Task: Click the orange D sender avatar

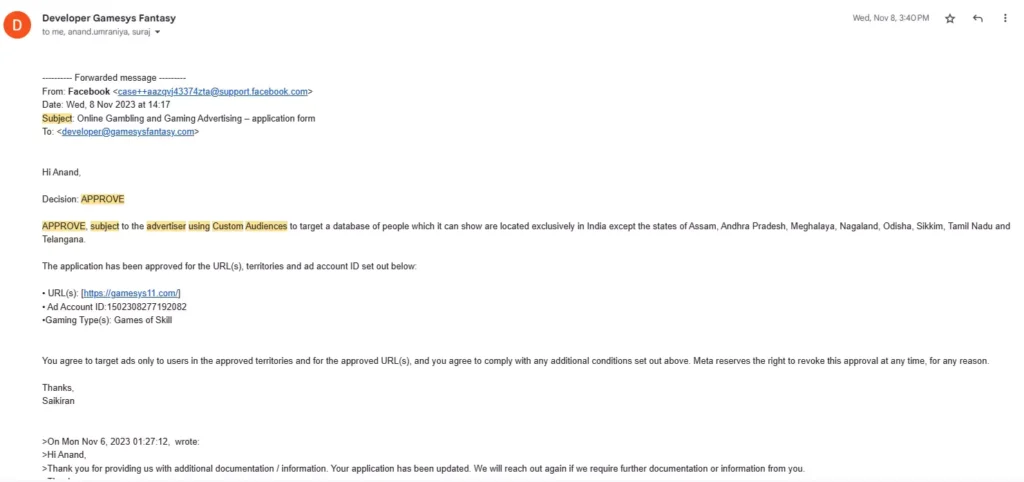Action: point(18,24)
